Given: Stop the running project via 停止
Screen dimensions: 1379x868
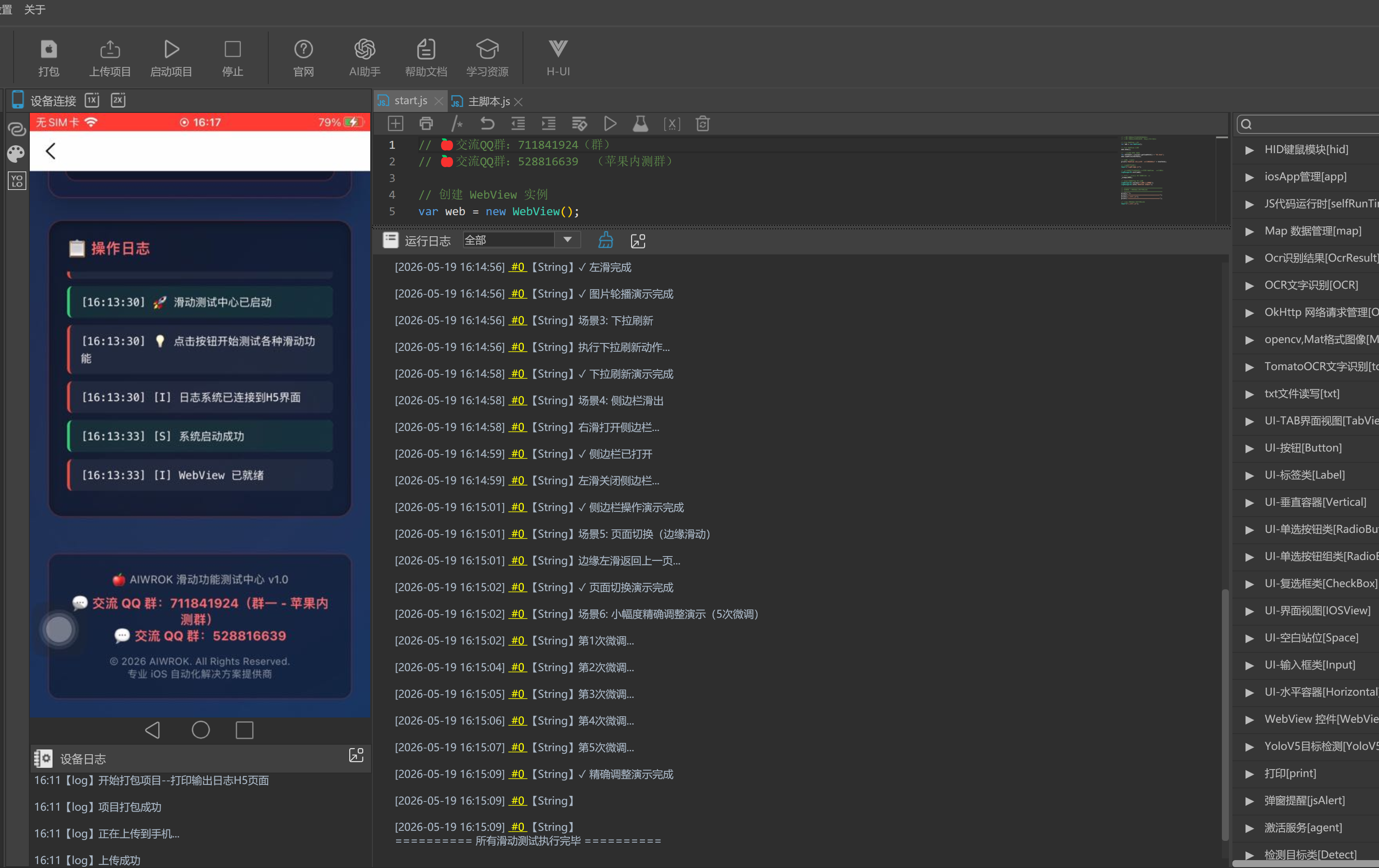Looking at the screenshot, I should pyautogui.click(x=232, y=49).
